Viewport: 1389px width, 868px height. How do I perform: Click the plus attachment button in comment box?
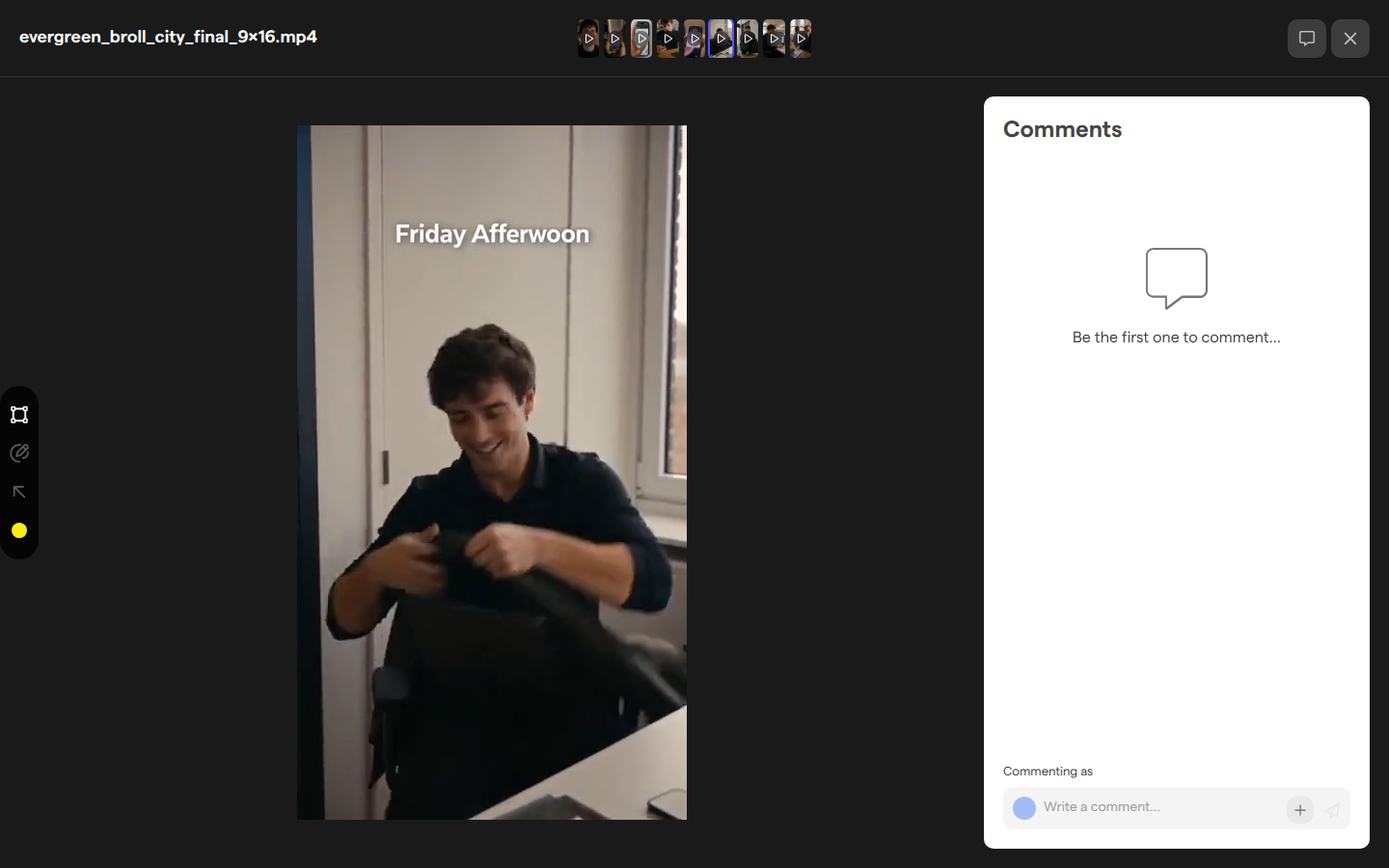[1300, 810]
